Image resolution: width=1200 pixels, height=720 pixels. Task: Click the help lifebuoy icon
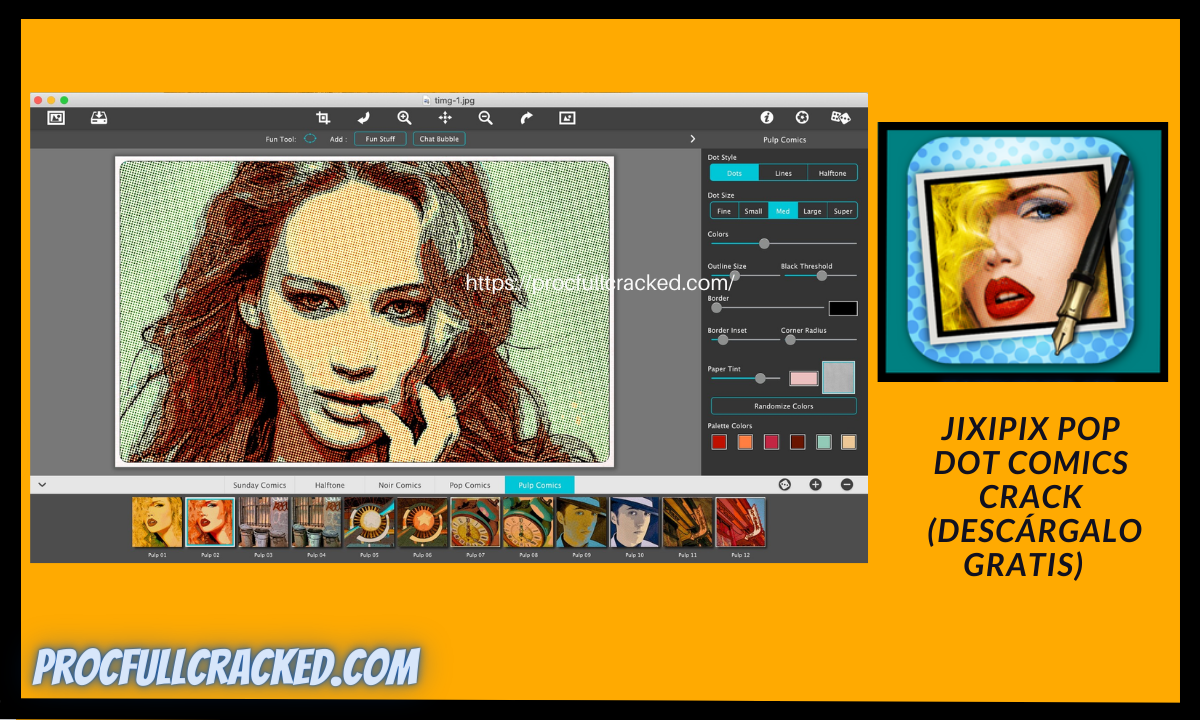click(802, 118)
